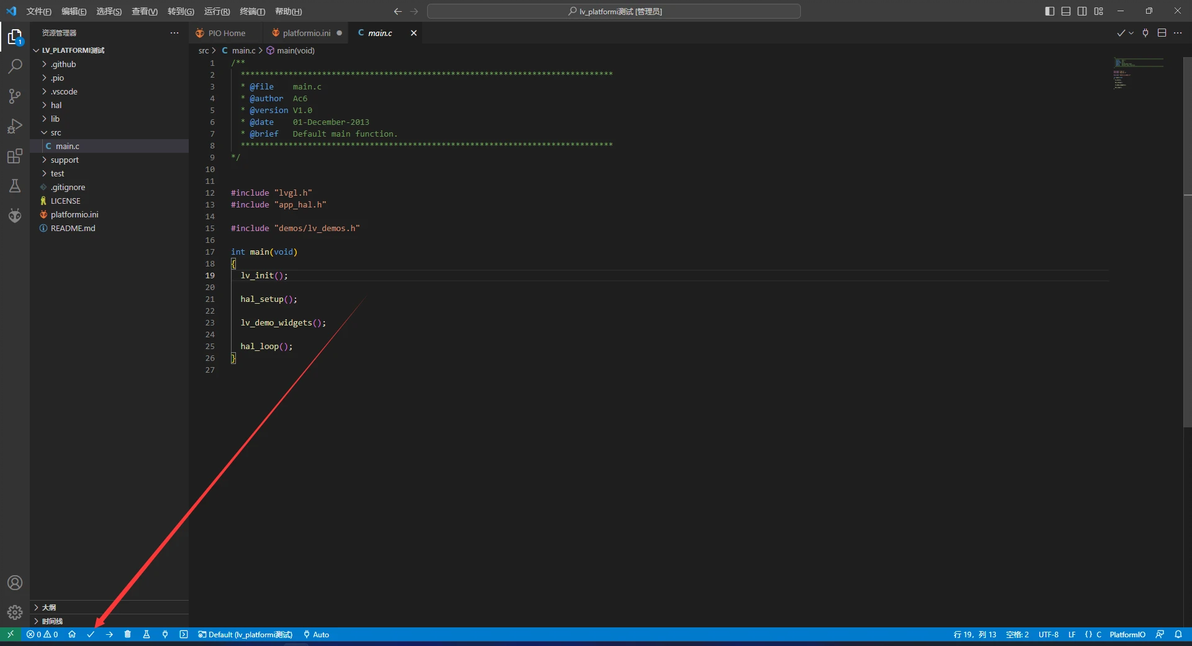Click the Serial Monitor plug icon in status bar
The height and width of the screenshot is (646, 1192).
[x=165, y=635]
